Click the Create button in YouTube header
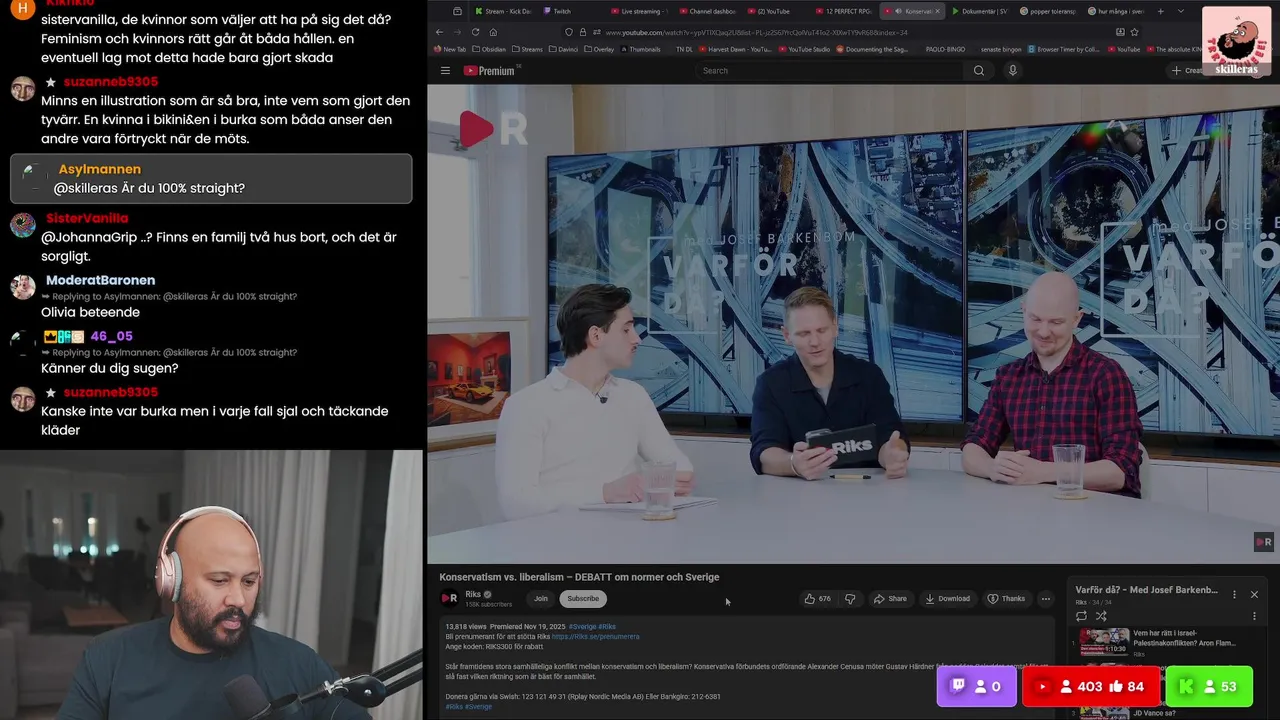 point(1190,71)
